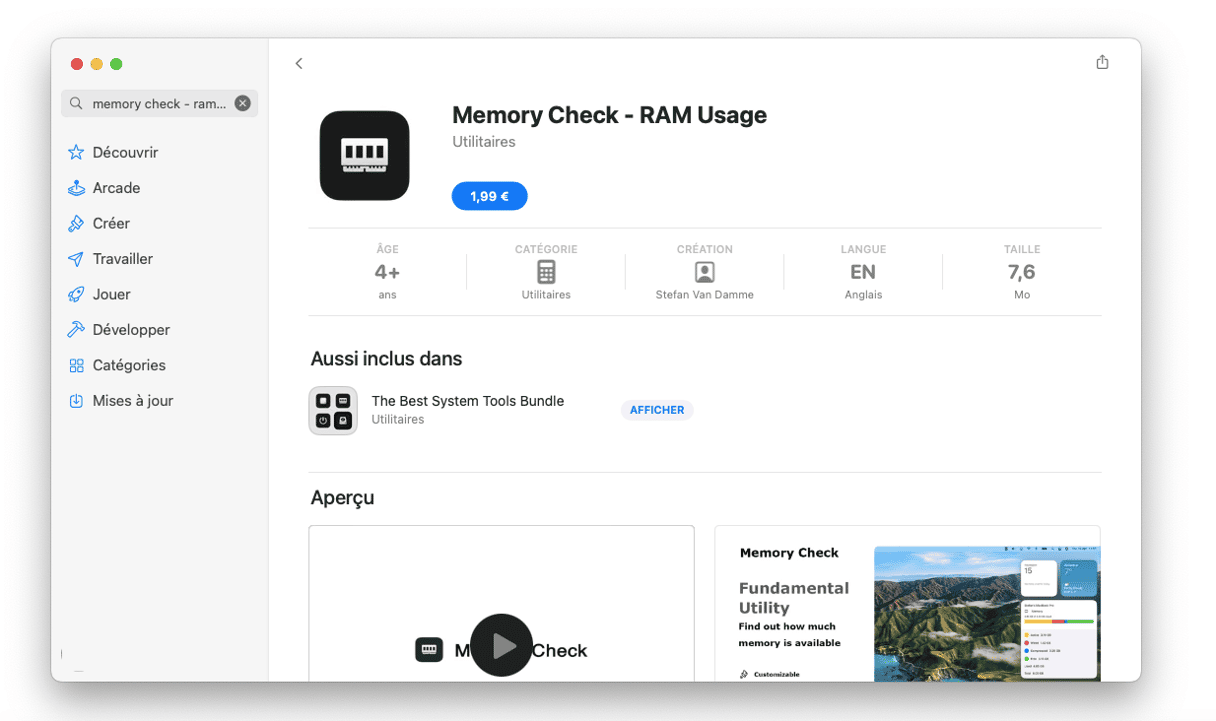Click the Memory Check app icon
This screenshot has width=1216, height=721.
[x=365, y=155]
